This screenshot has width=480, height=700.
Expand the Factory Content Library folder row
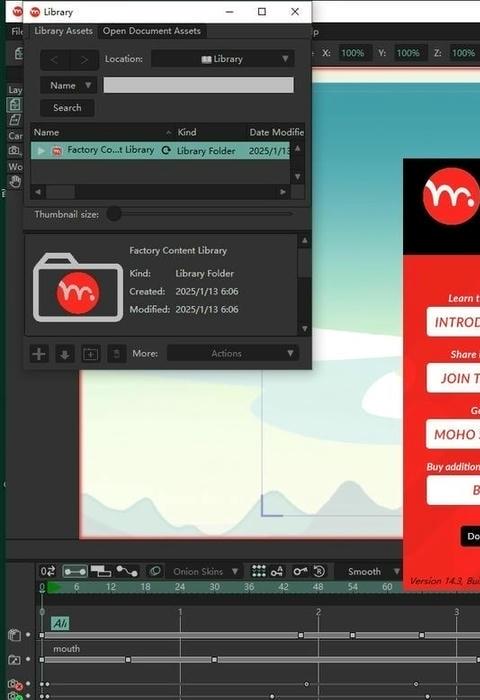[41, 151]
